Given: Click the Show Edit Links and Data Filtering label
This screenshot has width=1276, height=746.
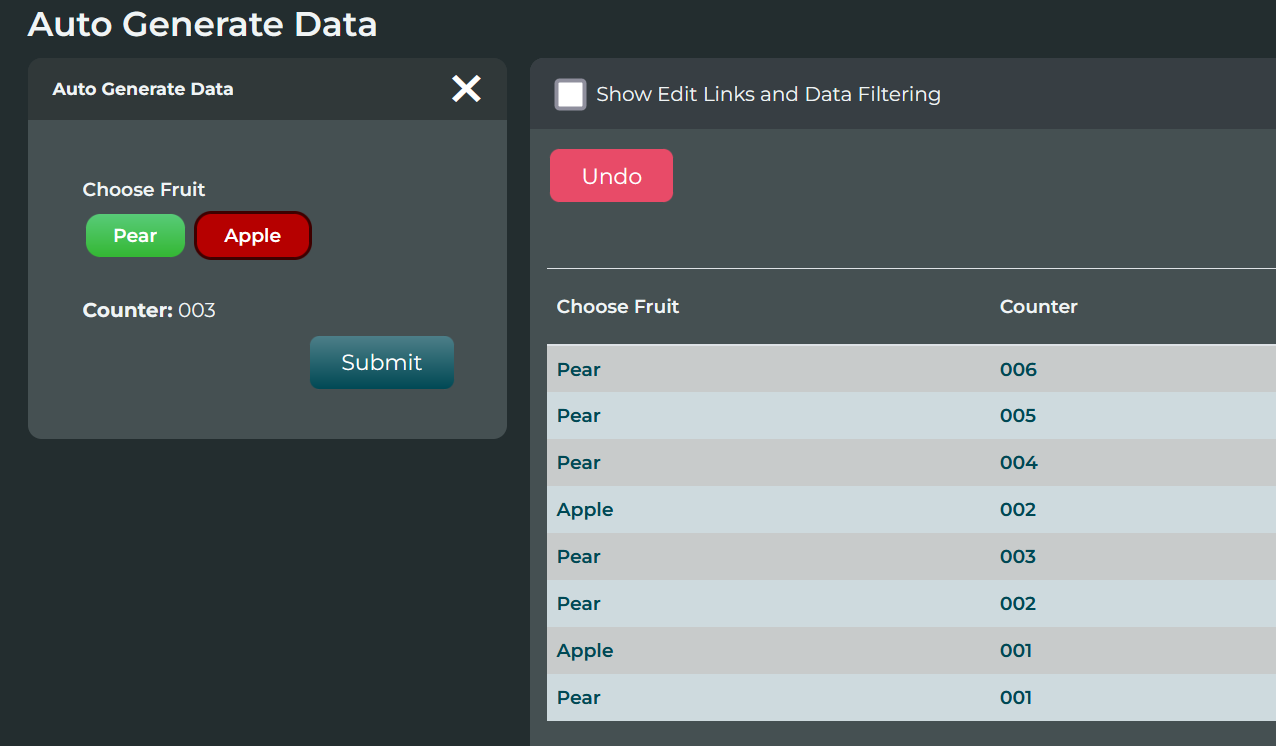Looking at the screenshot, I should pyautogui.click(x=768, y=95).
